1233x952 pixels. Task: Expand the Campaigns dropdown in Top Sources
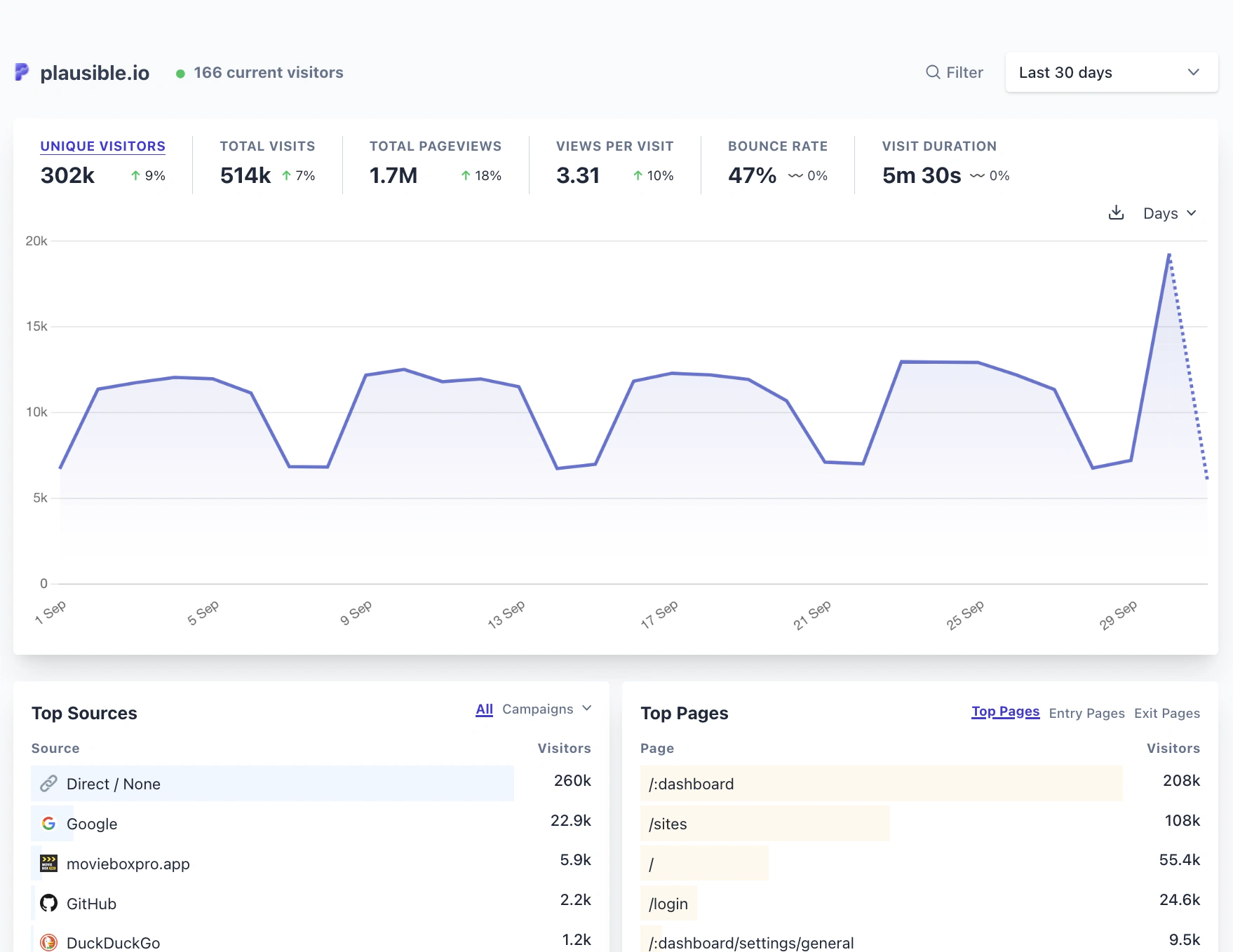(542, 709)
